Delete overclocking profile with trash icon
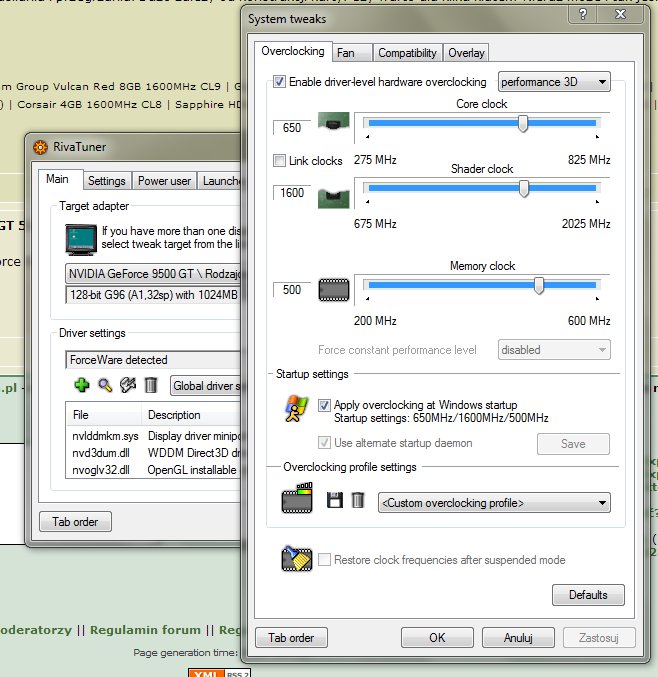The image size is (658, 677). point(358,500)
